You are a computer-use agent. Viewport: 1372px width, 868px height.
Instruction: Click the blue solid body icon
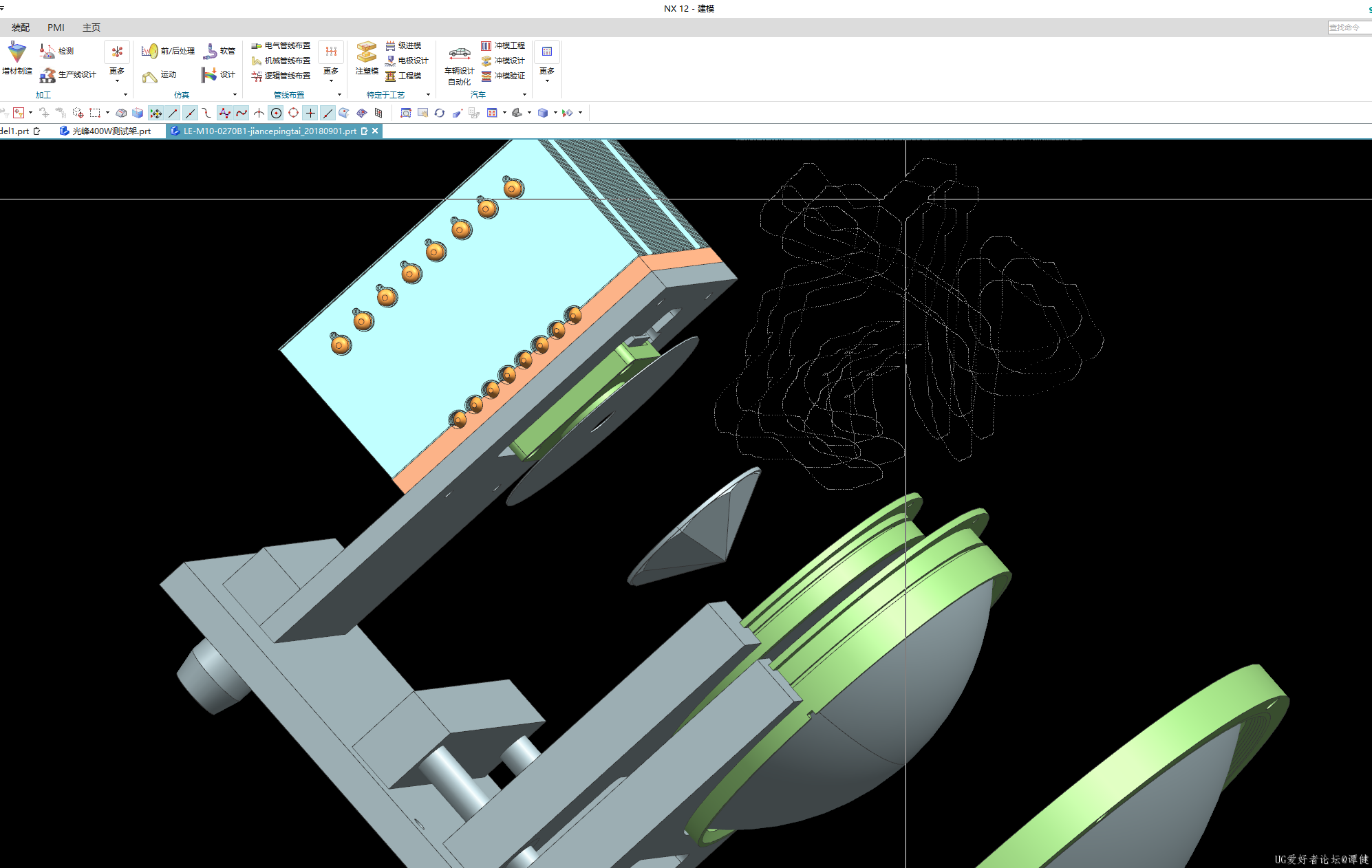pyautogui.click(x=138, y=113)
